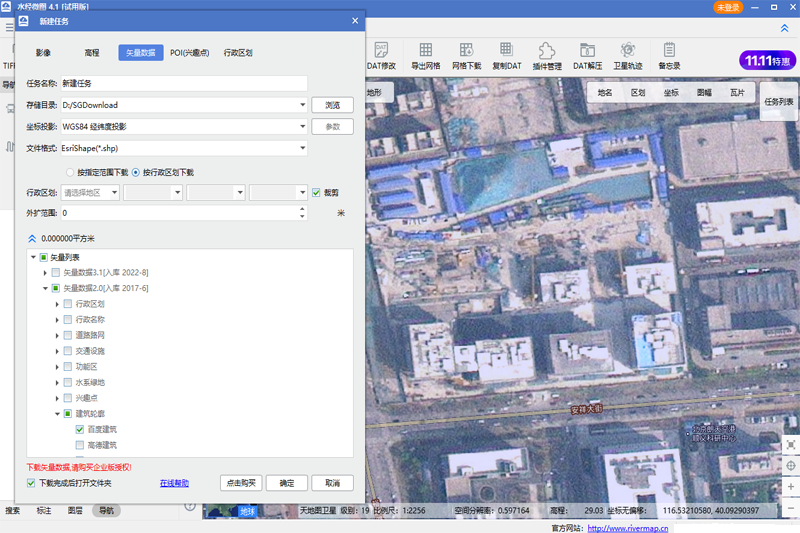This screenshot has height=533, width=800.
Task: Click the full extent map icon
Action: [790, 444]
